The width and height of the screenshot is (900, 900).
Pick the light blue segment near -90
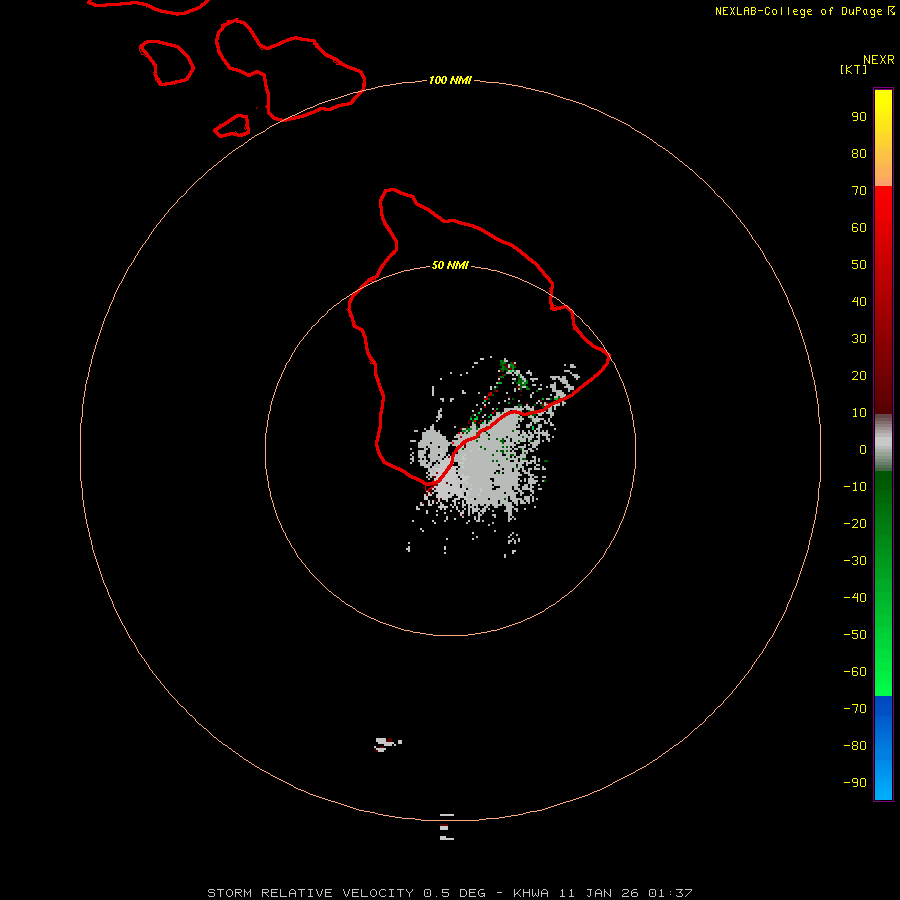coord(883,781)
